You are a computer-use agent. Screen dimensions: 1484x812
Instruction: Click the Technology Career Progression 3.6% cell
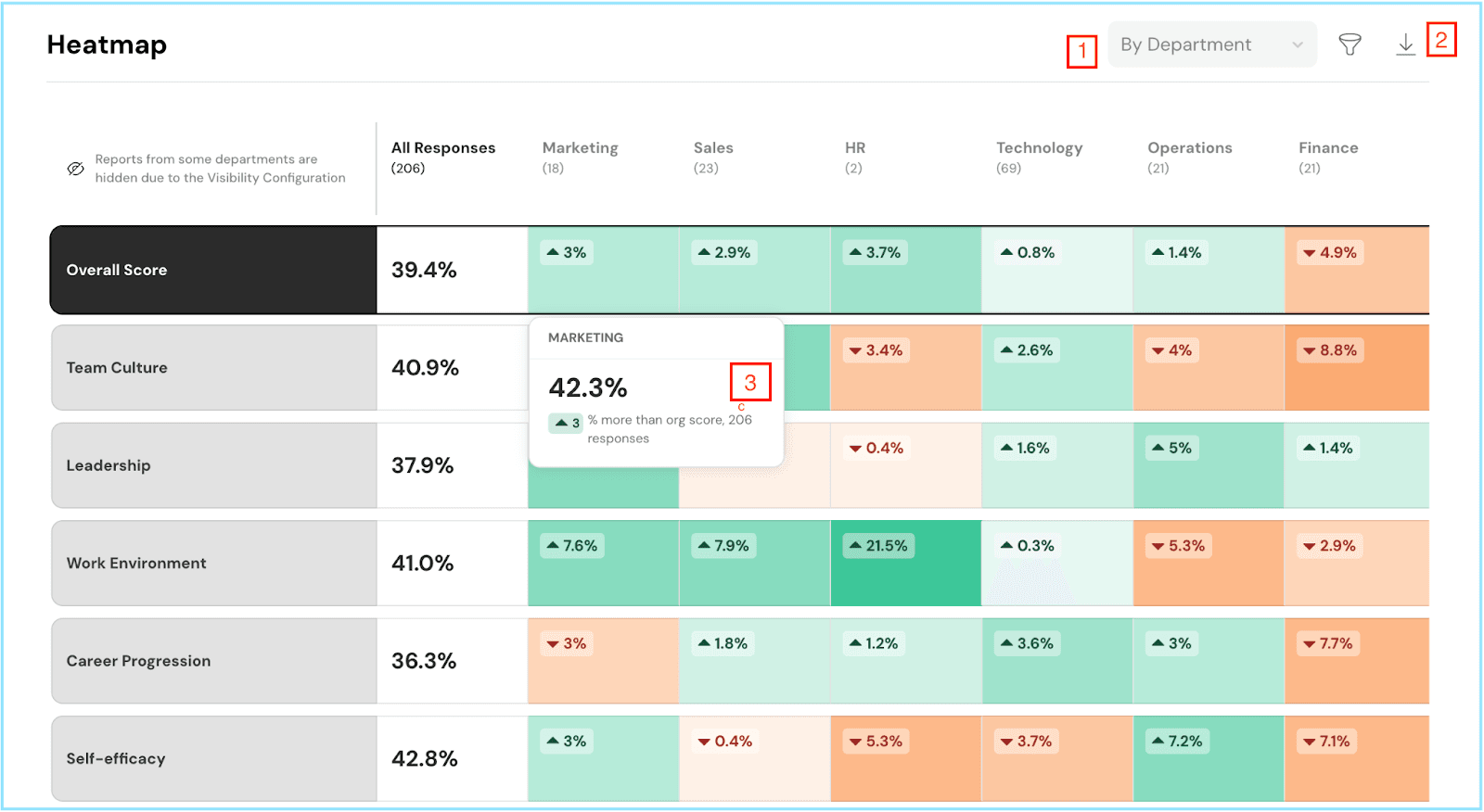click(1056, 661)
